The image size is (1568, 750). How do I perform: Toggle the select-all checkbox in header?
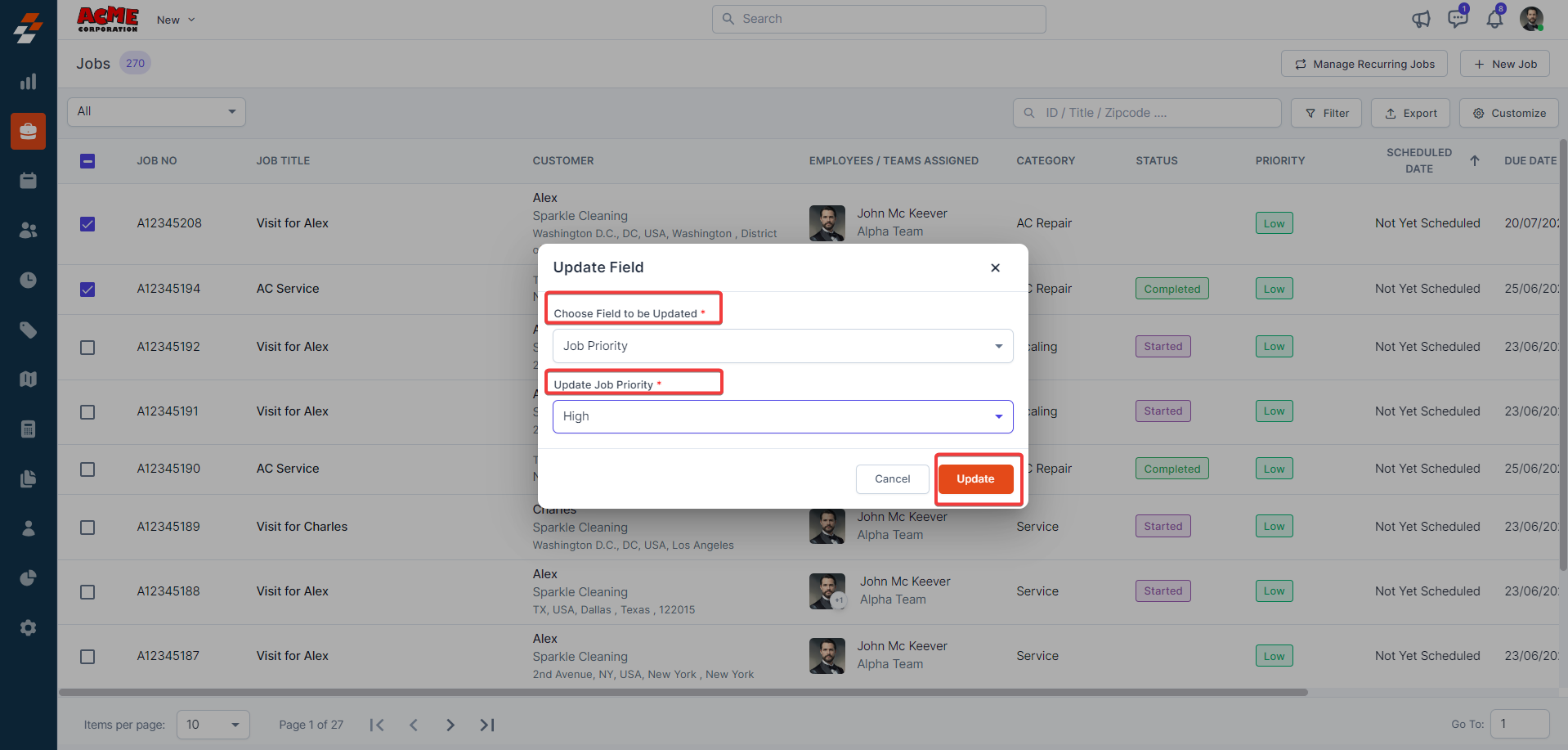[87, 161]
